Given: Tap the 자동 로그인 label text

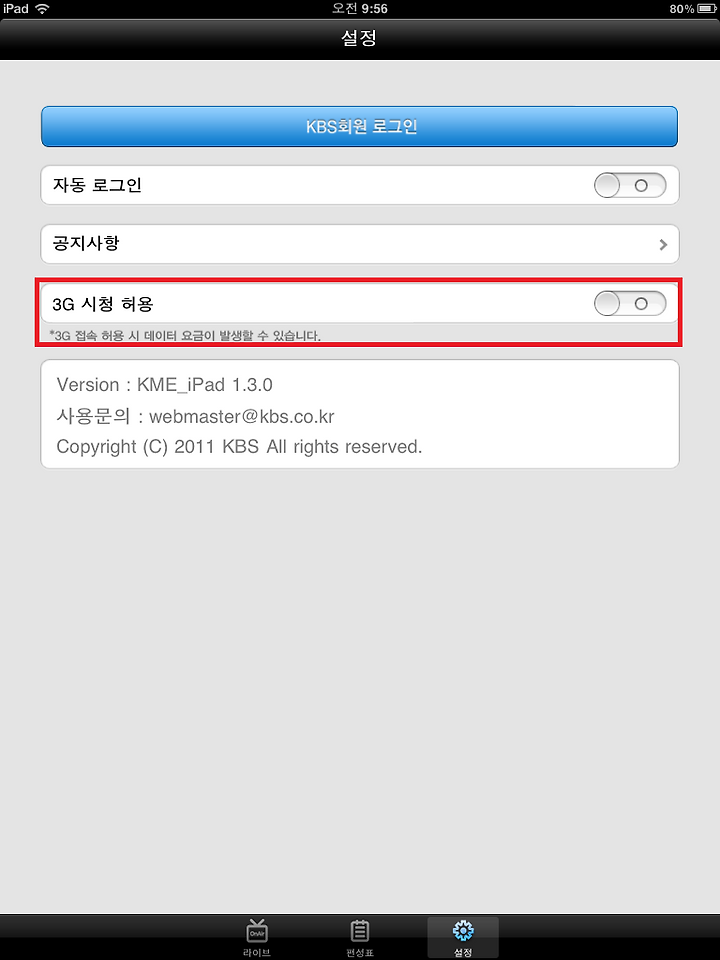Looking at the screenshot, I should click(x=97, y=185).
